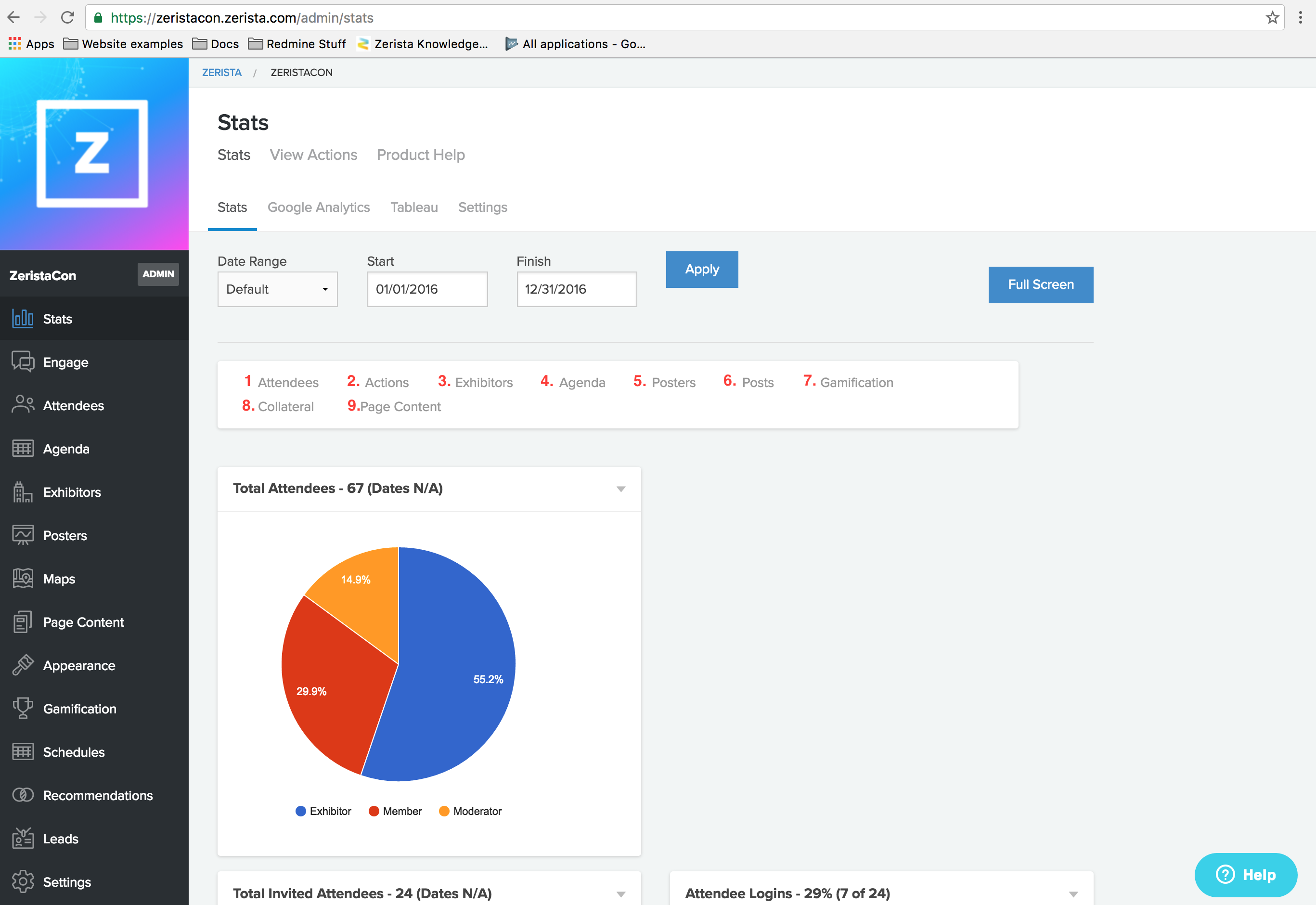Click the ZeristaCon Z logo
The image size is (1316, 905).
(92, 153)
